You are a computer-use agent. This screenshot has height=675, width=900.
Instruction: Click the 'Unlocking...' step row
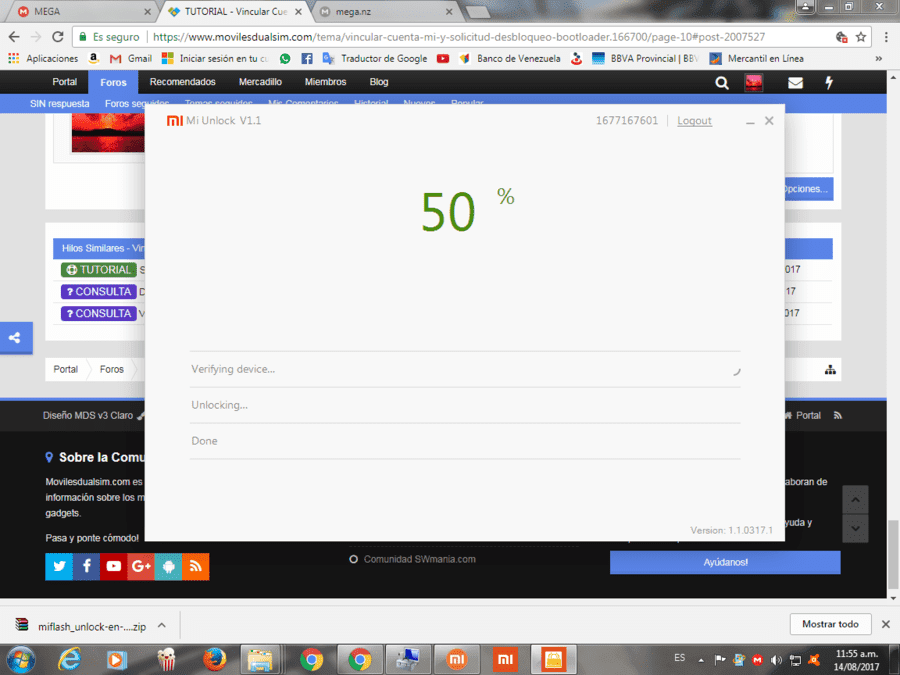(465, 405)
